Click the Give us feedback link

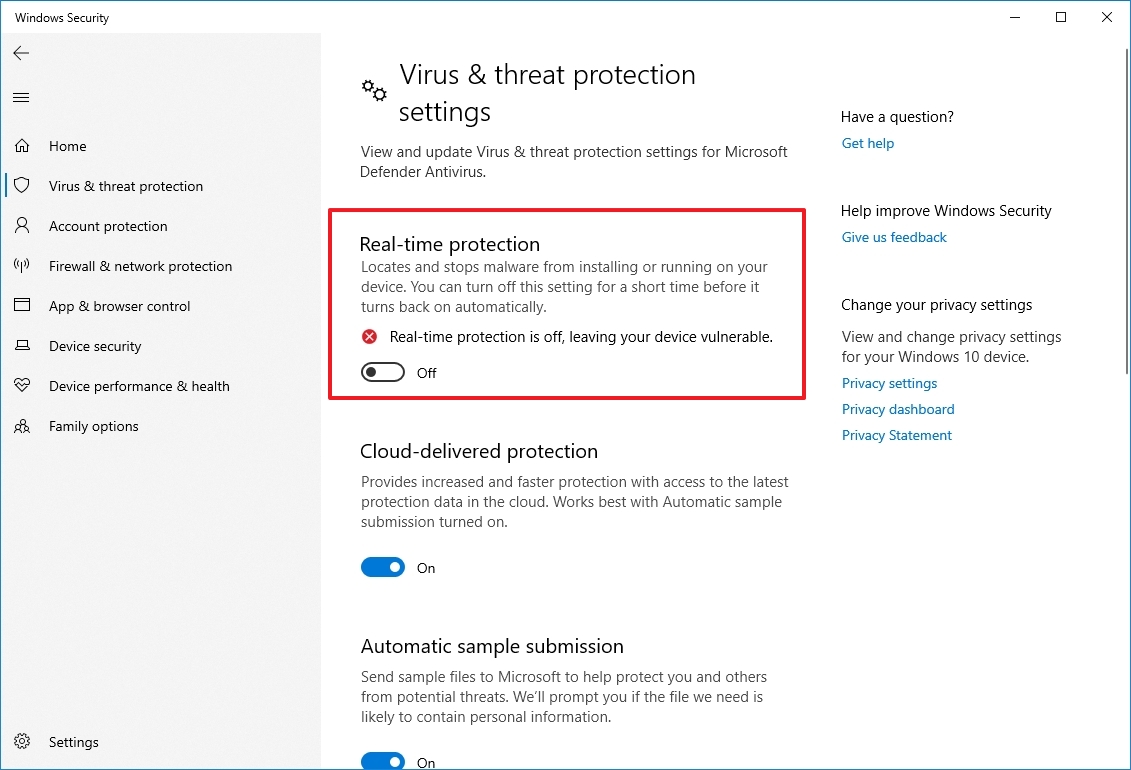click(x=893, y=237)
